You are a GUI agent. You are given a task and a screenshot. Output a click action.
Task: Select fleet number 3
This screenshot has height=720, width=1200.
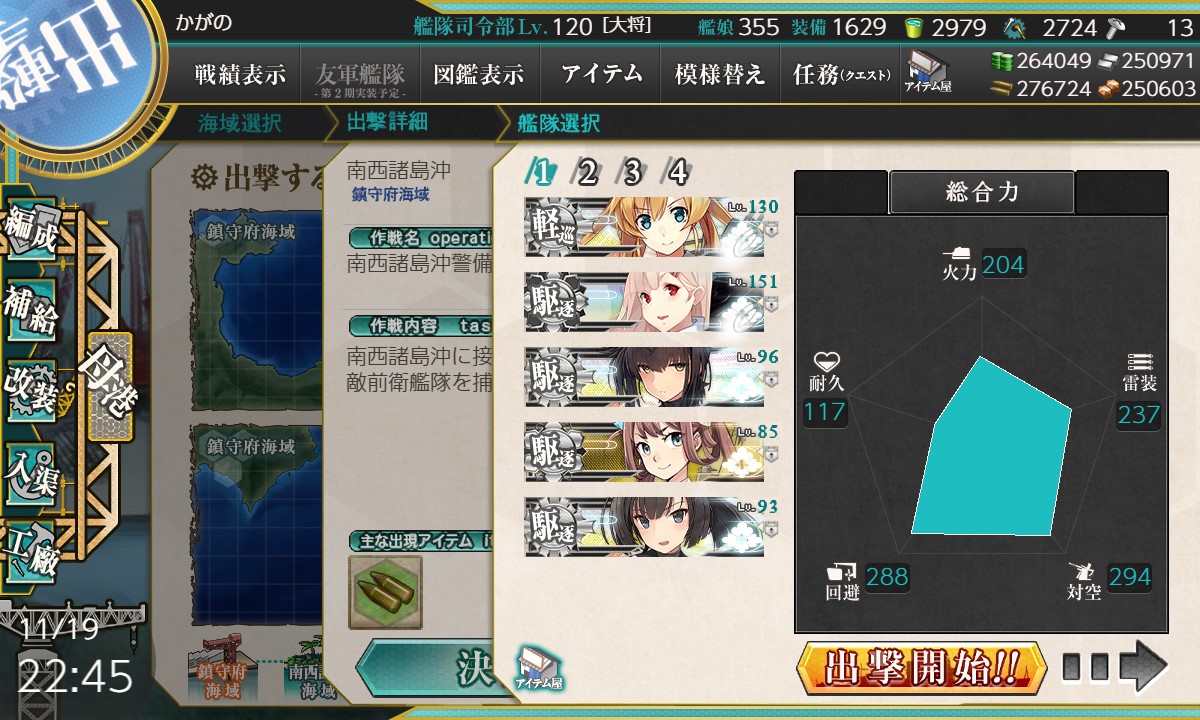pyautogui.click(x=632, y=173)
